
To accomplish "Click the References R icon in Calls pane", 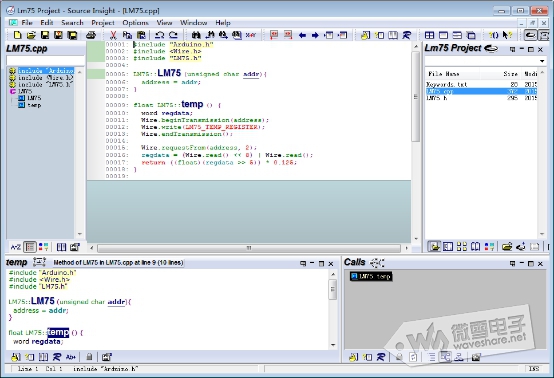I will click(381, 357).
